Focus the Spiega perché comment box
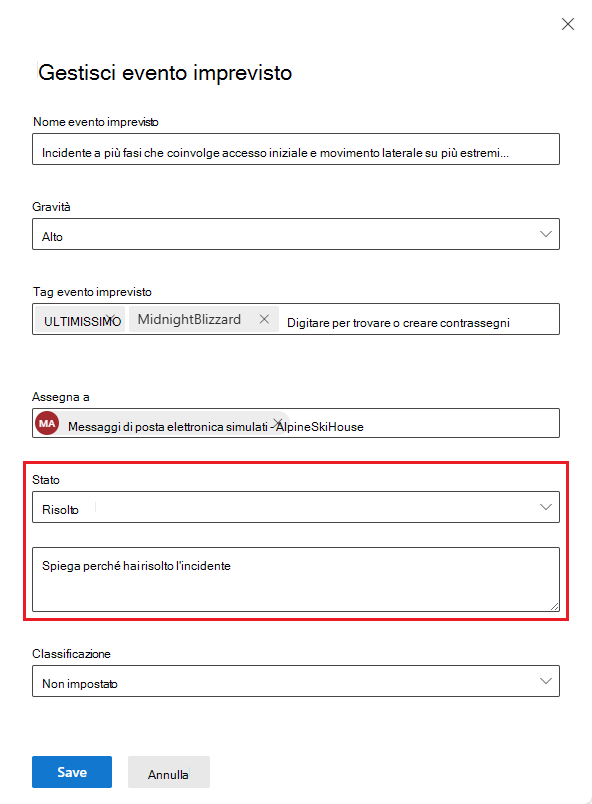The width and height of the screenshot is (592, 804). (295, 578)
